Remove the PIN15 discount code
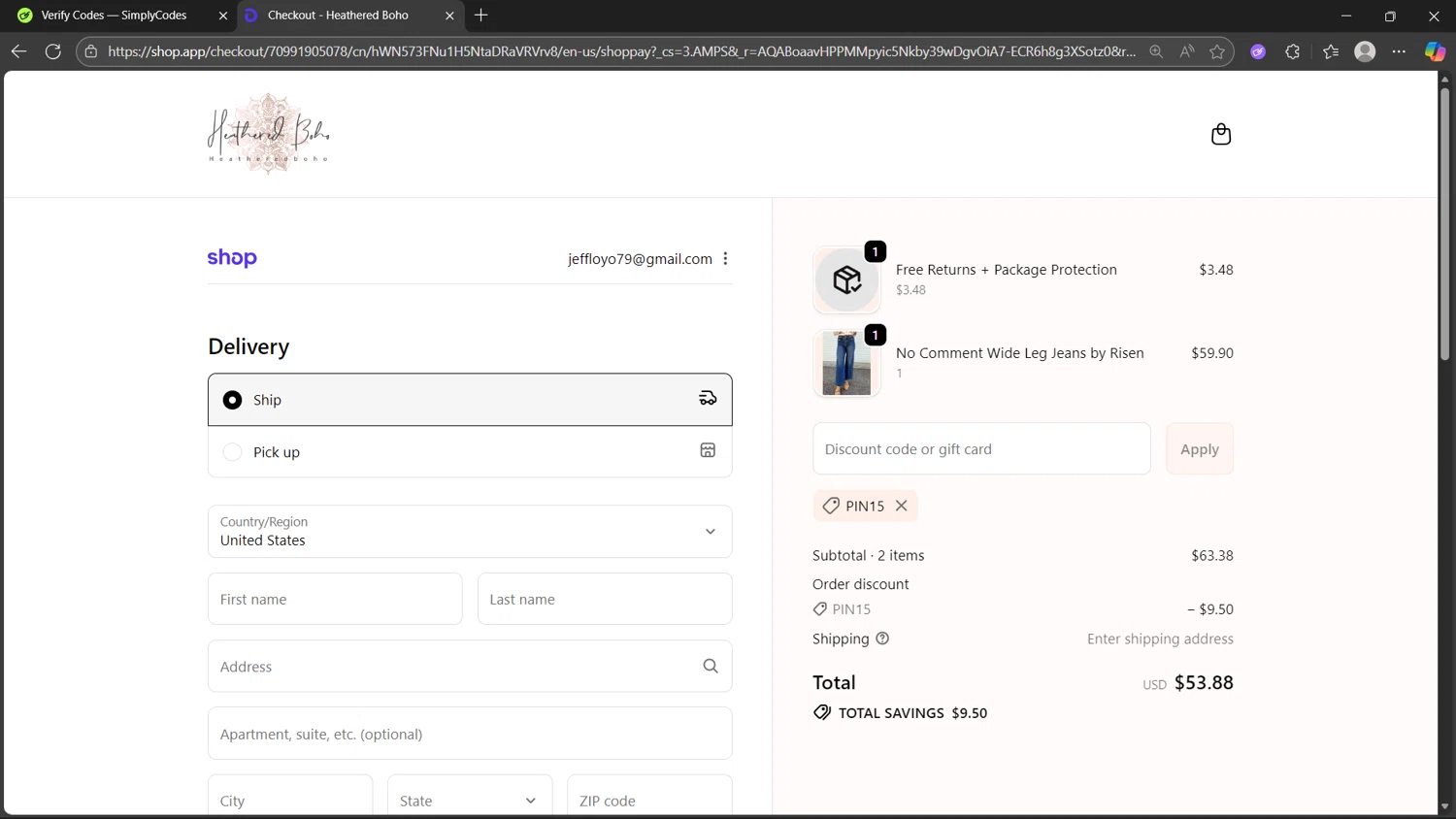Image resolution: width=1456 pixels, height=819 pixels. (x=902, y=506)
